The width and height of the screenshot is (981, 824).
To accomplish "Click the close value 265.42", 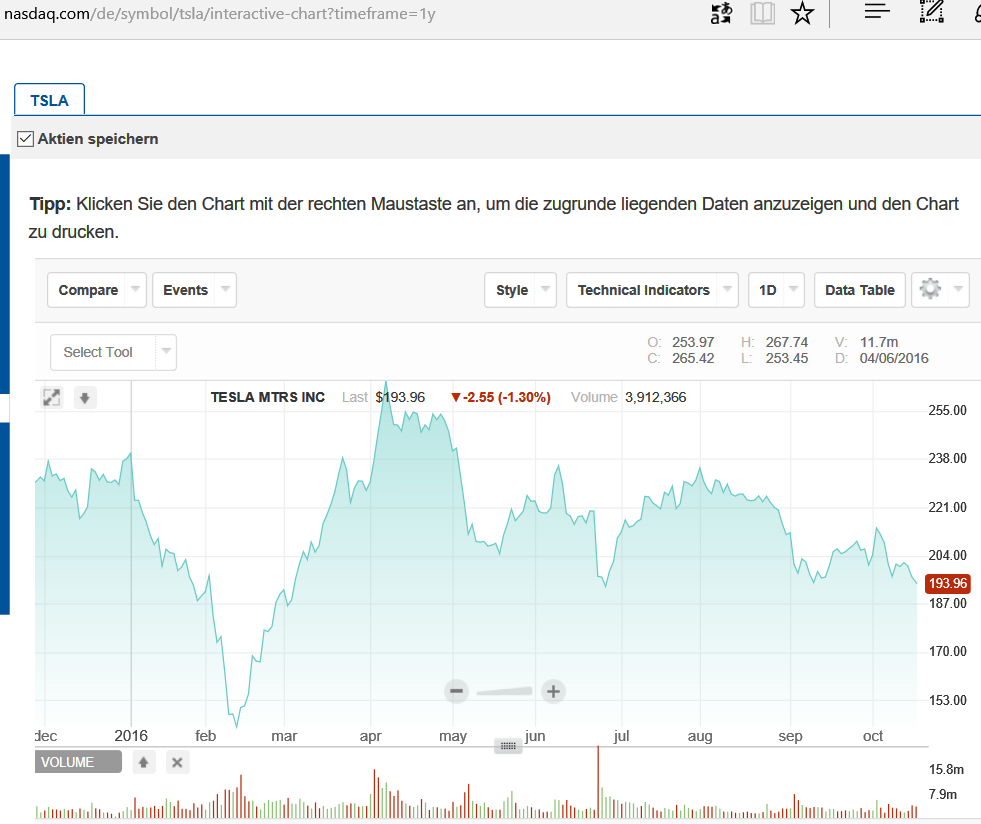I will coord(693,358).
